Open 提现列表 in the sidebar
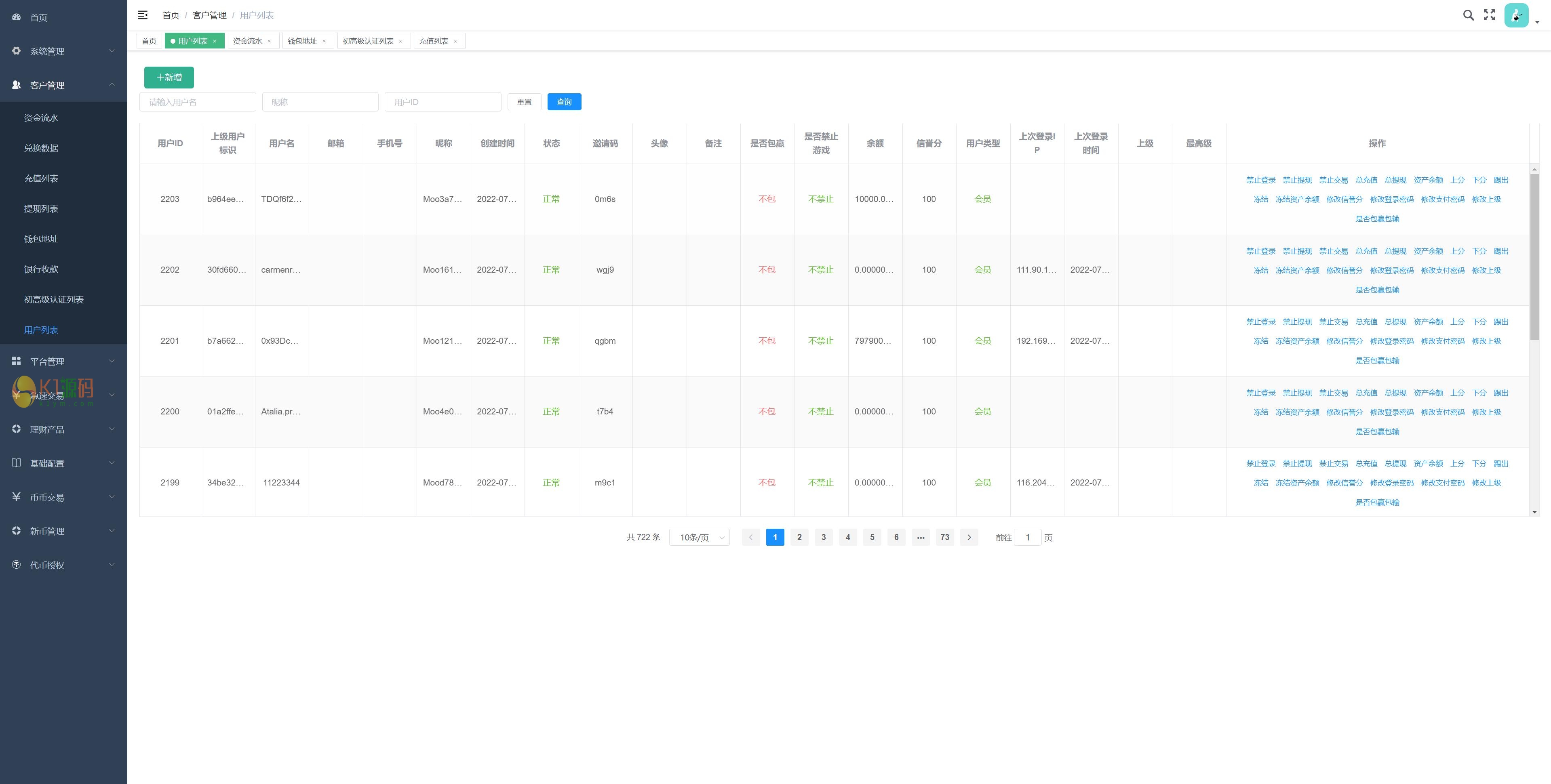Screen dimensions: 1551x784 41,209
